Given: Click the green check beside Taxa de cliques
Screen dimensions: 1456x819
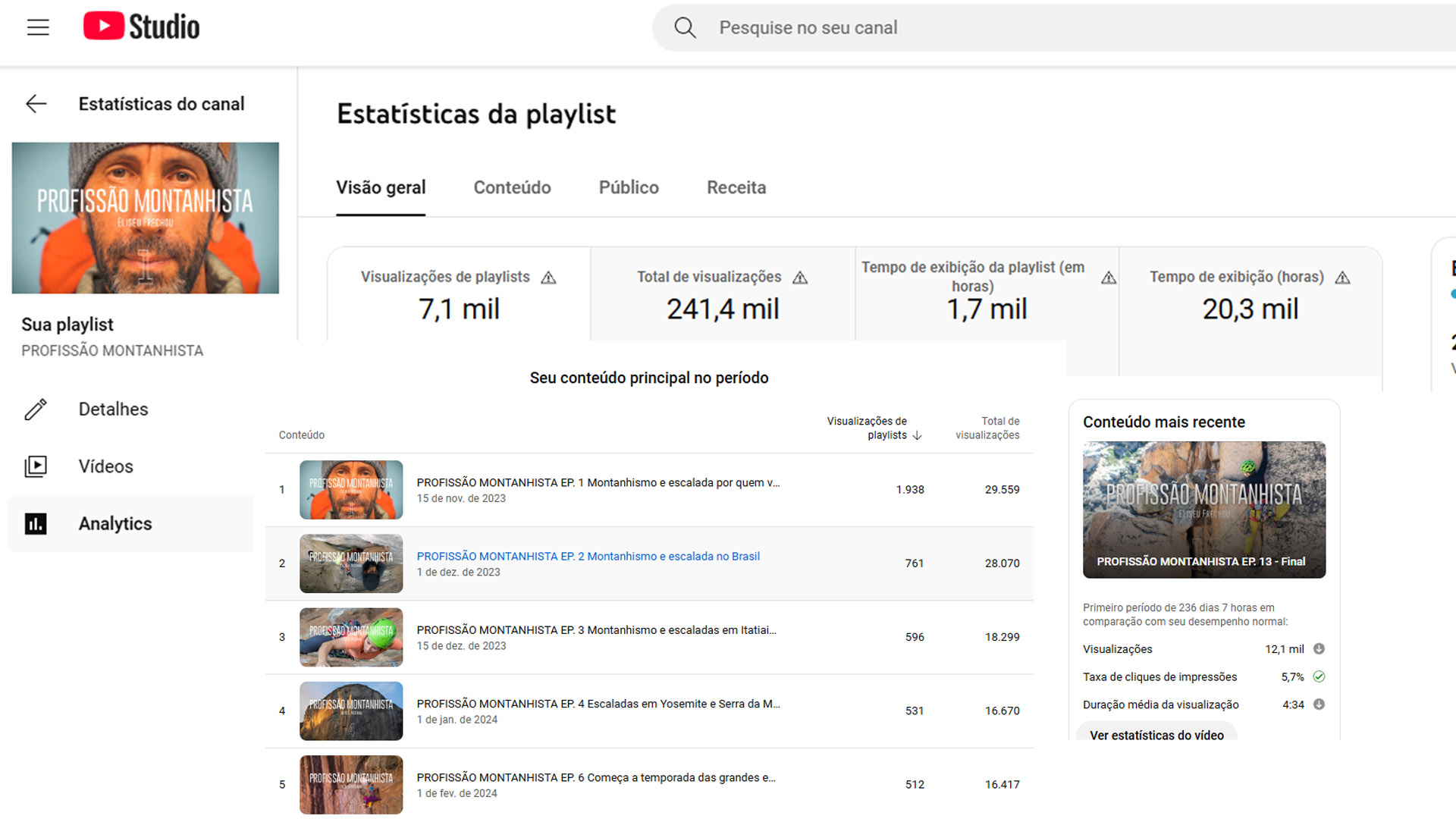Looking at the screenshot, I should (1319, 676).
